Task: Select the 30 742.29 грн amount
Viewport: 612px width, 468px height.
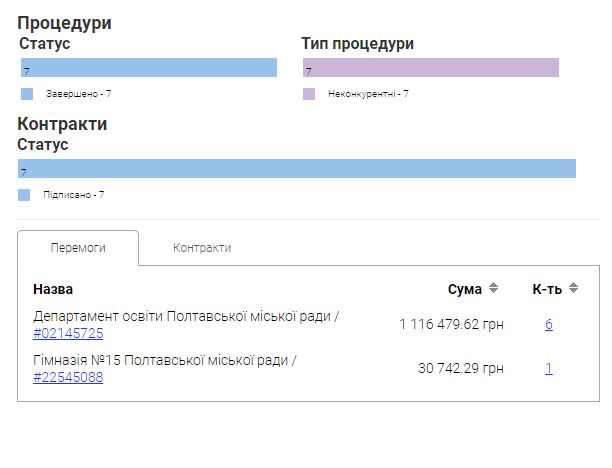Action: click(460, 368)
